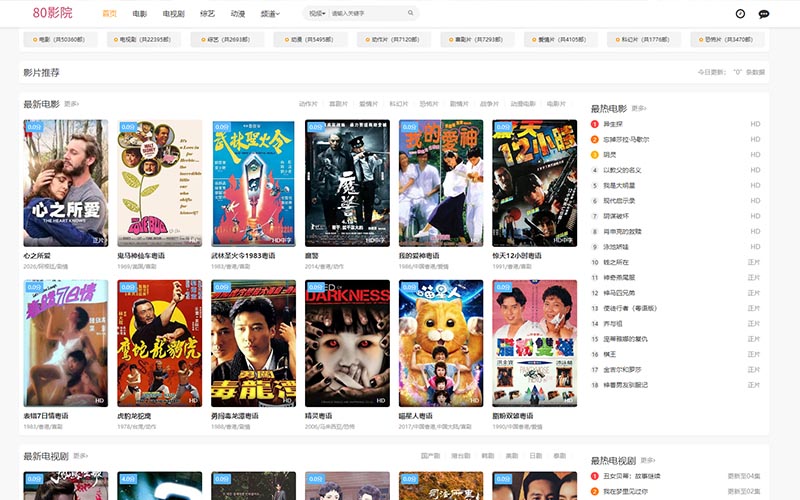Click 更多 next to 最新电视剧
Screen dimensions: 800x500
coord(81,456)
